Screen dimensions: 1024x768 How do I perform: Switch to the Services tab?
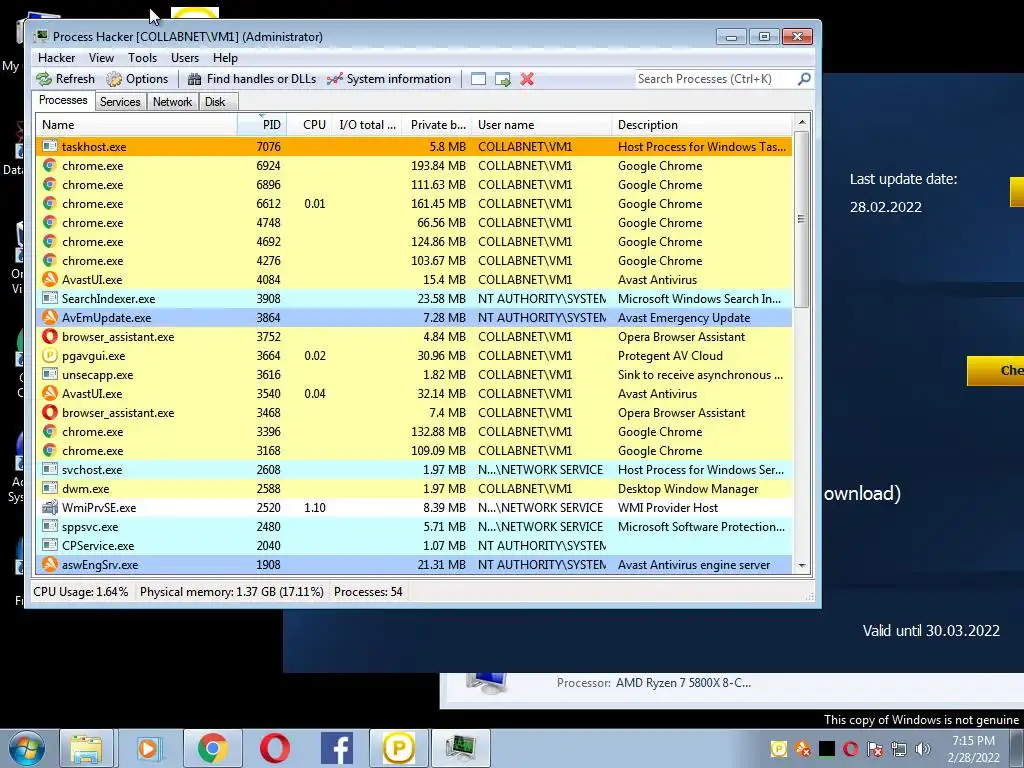[120, 102]
